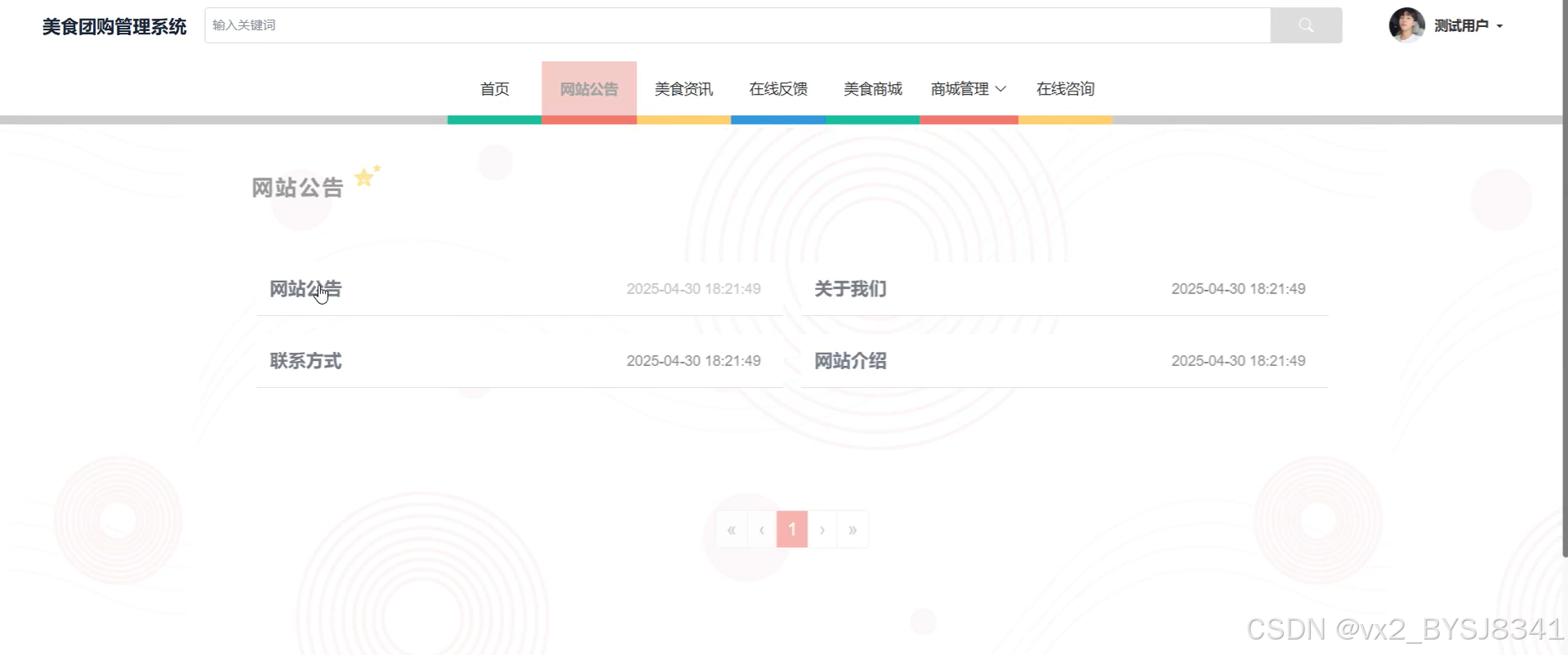This screenshot has width=1568, height=655.
Task: Go to the 首页 menu item
Action: click(494, 89)
